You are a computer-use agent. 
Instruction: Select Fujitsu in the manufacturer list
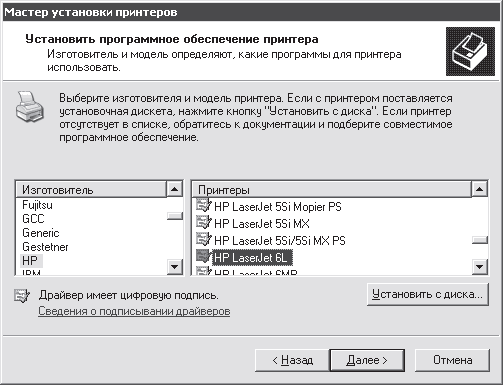(37, 205)
